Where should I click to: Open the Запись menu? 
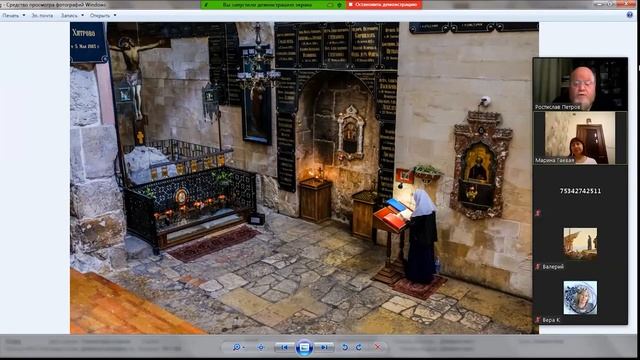click(x=72, y=16)
